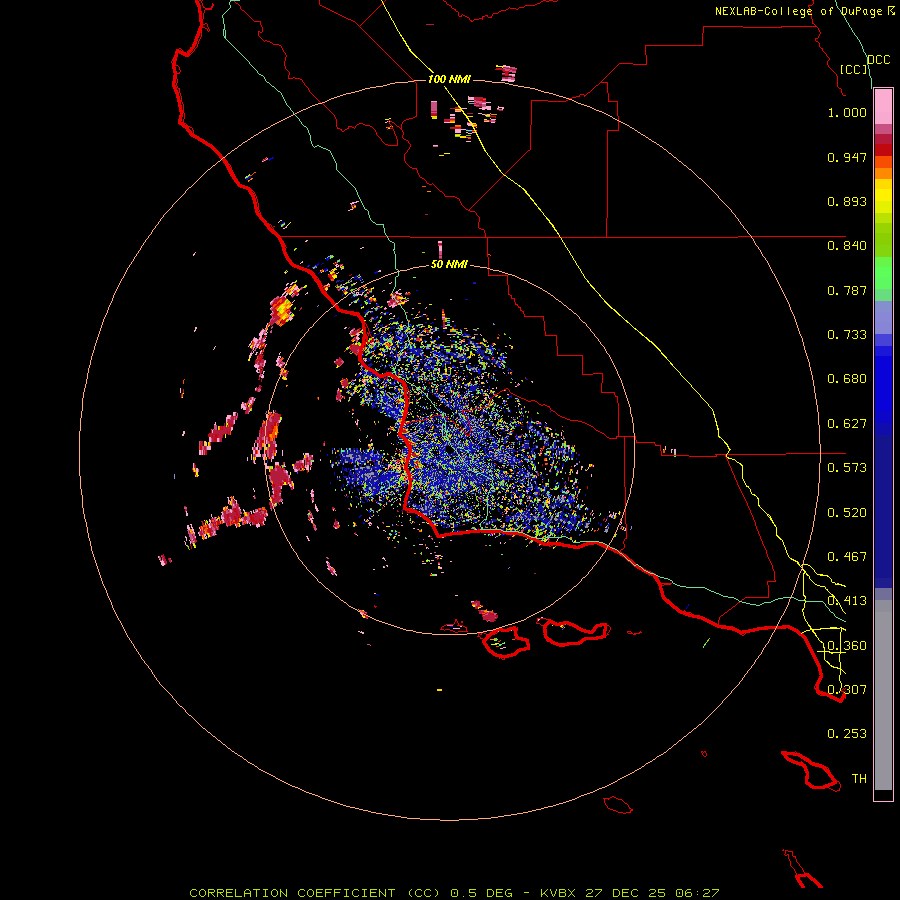This screenshot has height=900, width=900.
Task: Click the NEXLAB-College of DuPage label
Action: point(798,11)
